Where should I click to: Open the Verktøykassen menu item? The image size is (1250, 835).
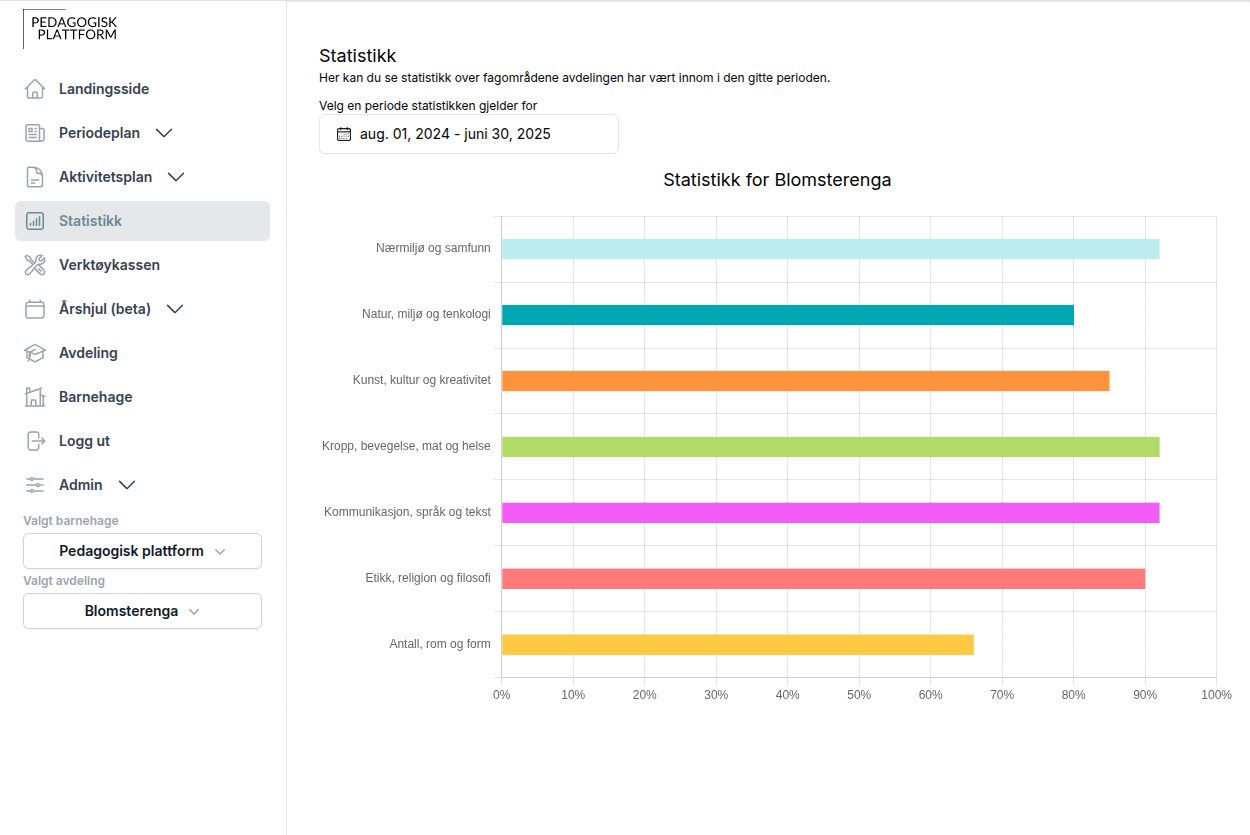[x=109, y=265]
